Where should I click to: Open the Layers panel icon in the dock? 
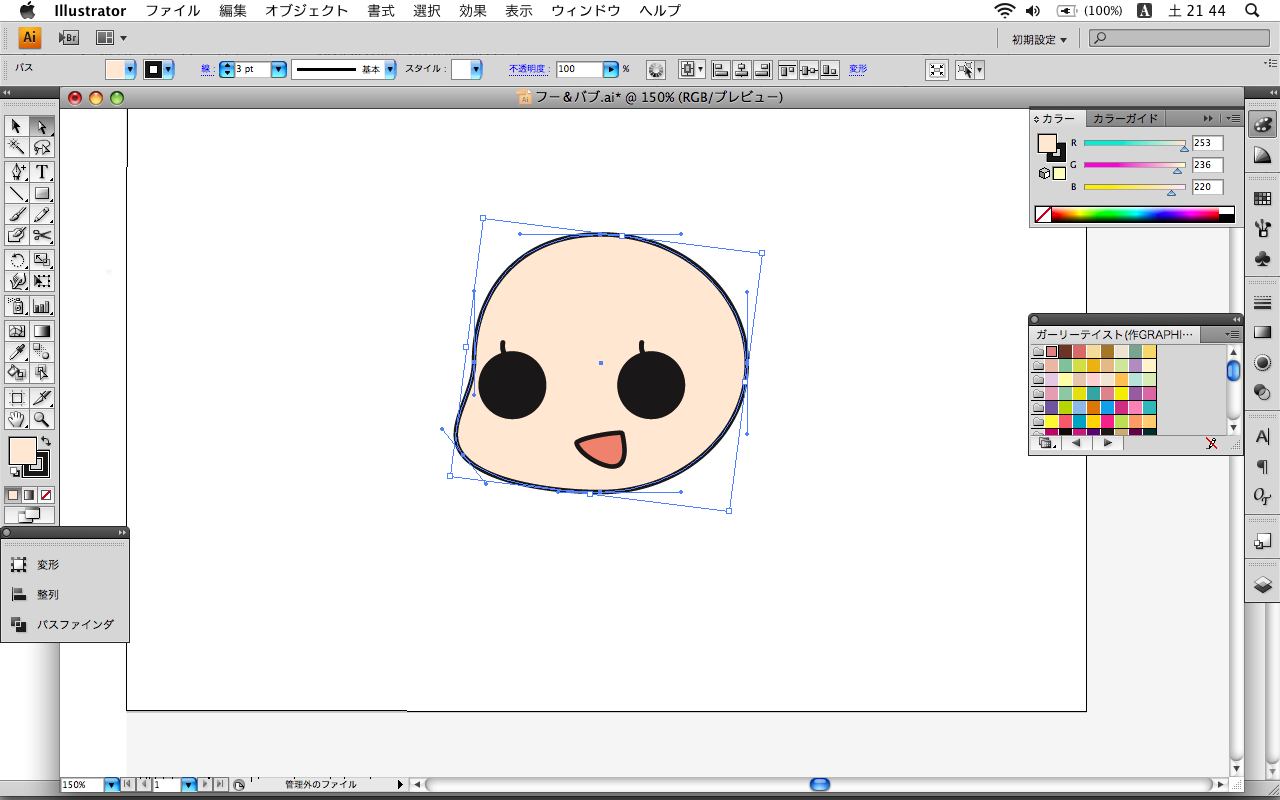tap(1262, 585)
